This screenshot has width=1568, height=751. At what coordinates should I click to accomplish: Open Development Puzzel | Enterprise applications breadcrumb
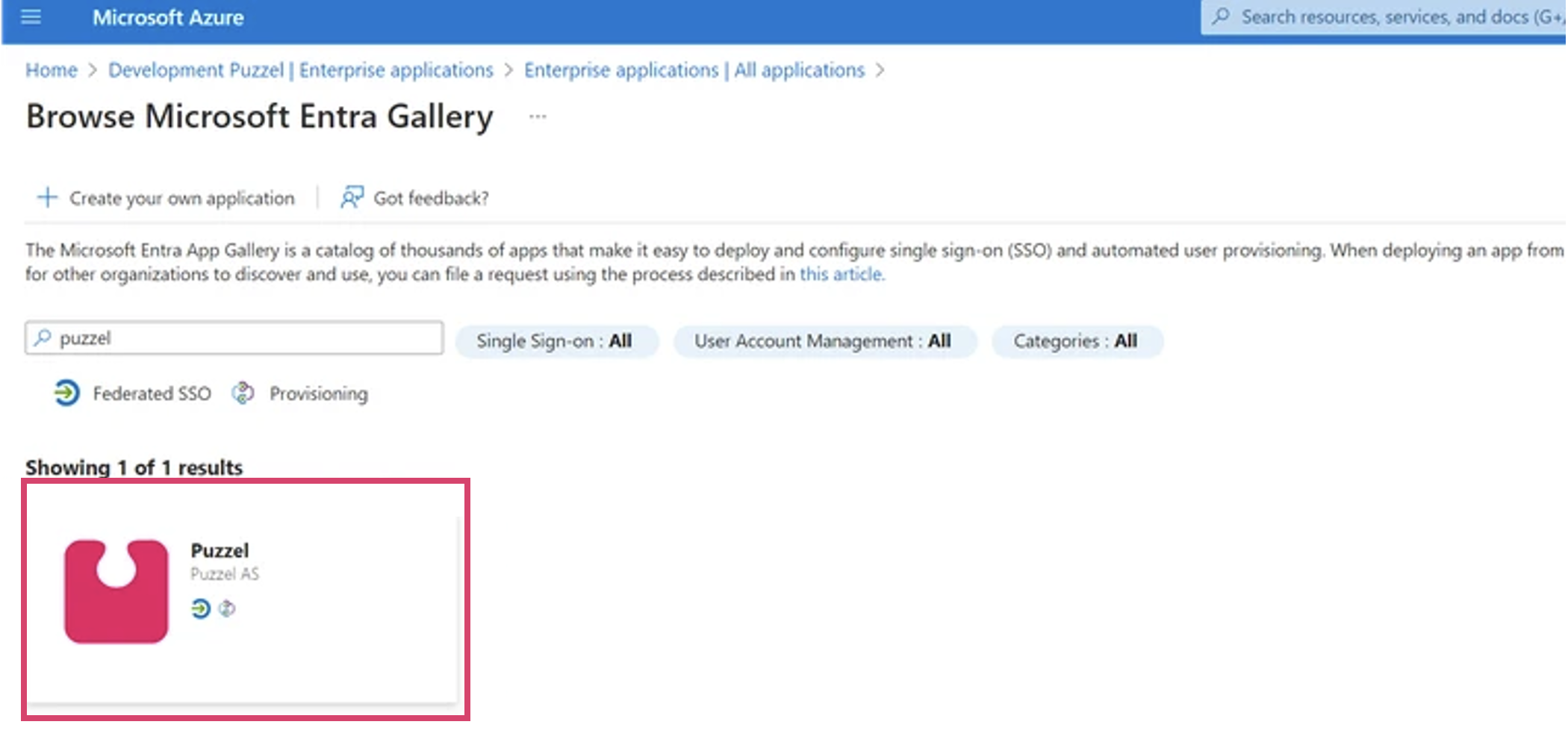click(x=301, y=70)
